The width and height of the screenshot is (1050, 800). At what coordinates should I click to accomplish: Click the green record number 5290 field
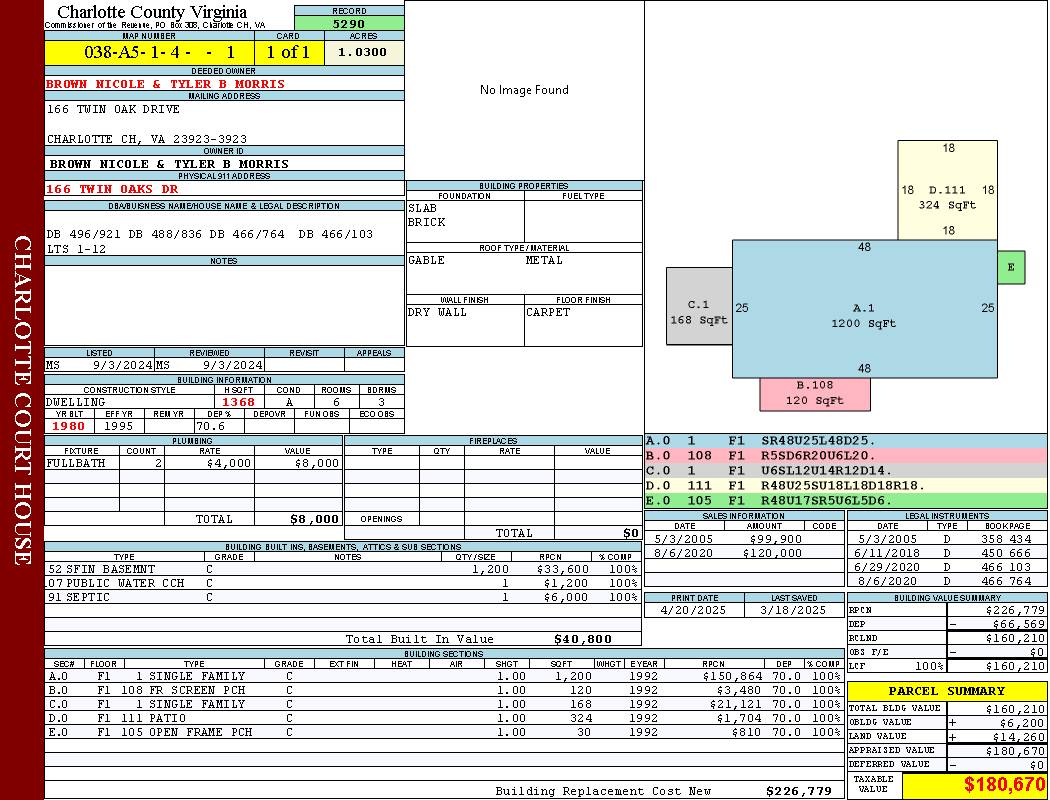click(349, 23)
